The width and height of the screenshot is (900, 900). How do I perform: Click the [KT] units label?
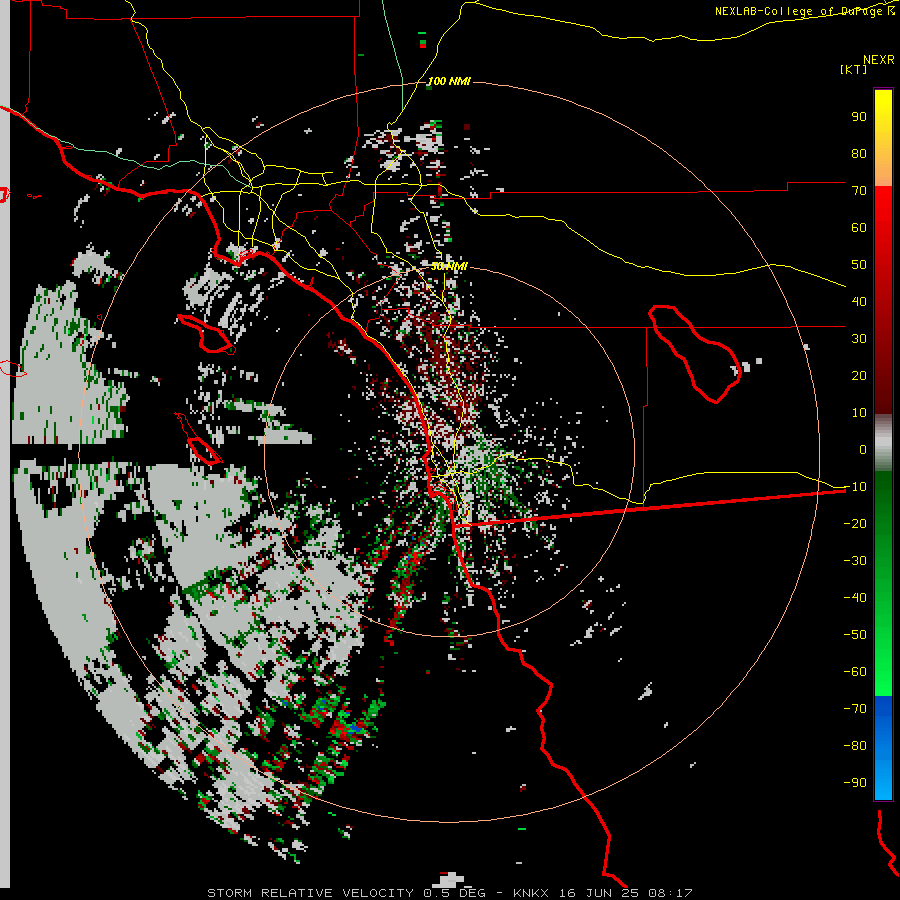click(x=854, y=69)
